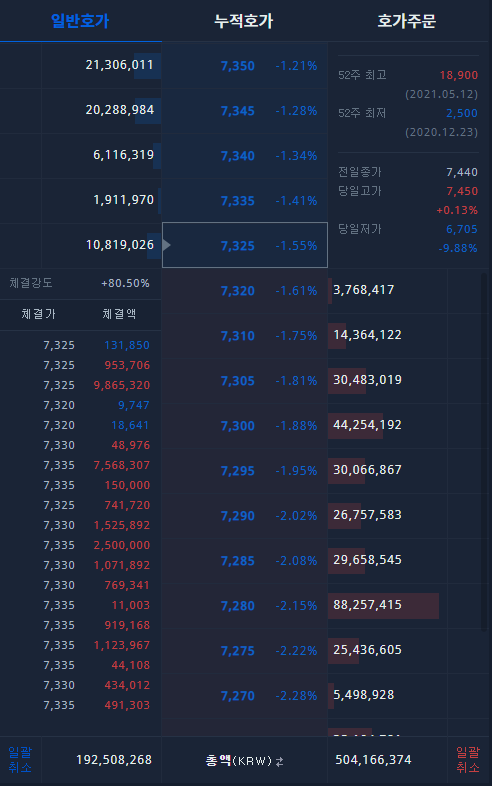The image size is (492, 786).
Task: Click the total bid amount 504,166,374
Action: point(373,760)
